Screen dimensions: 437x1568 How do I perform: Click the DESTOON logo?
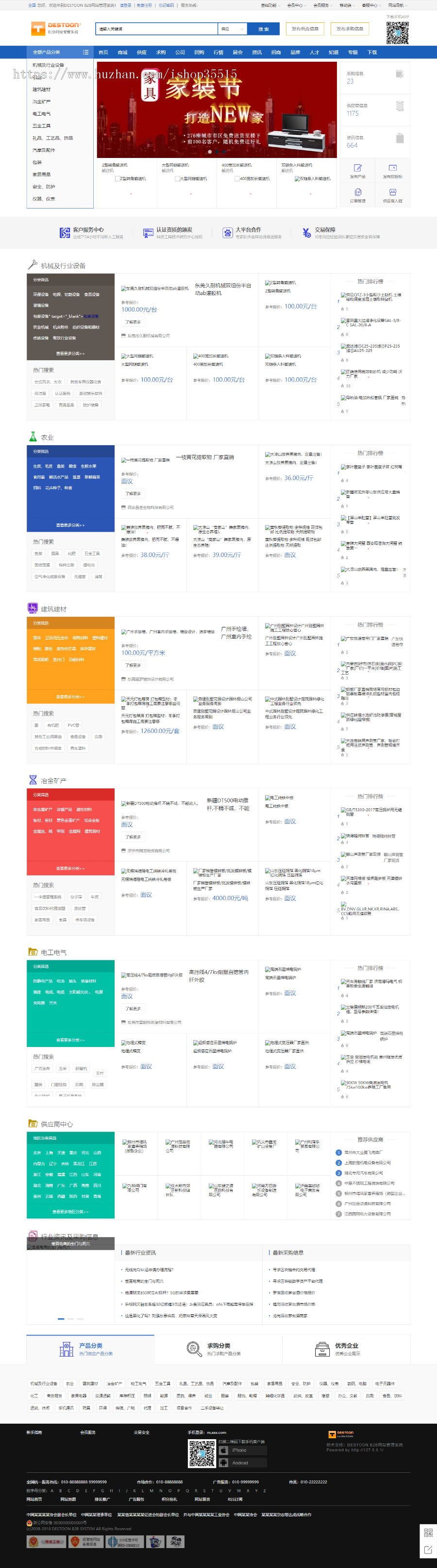[x=55, y=28]
